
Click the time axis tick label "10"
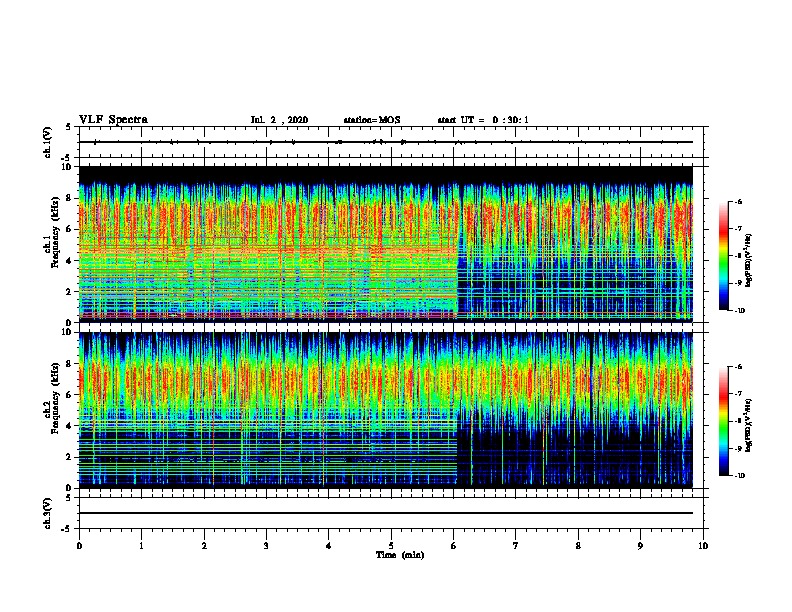[703, 546]
